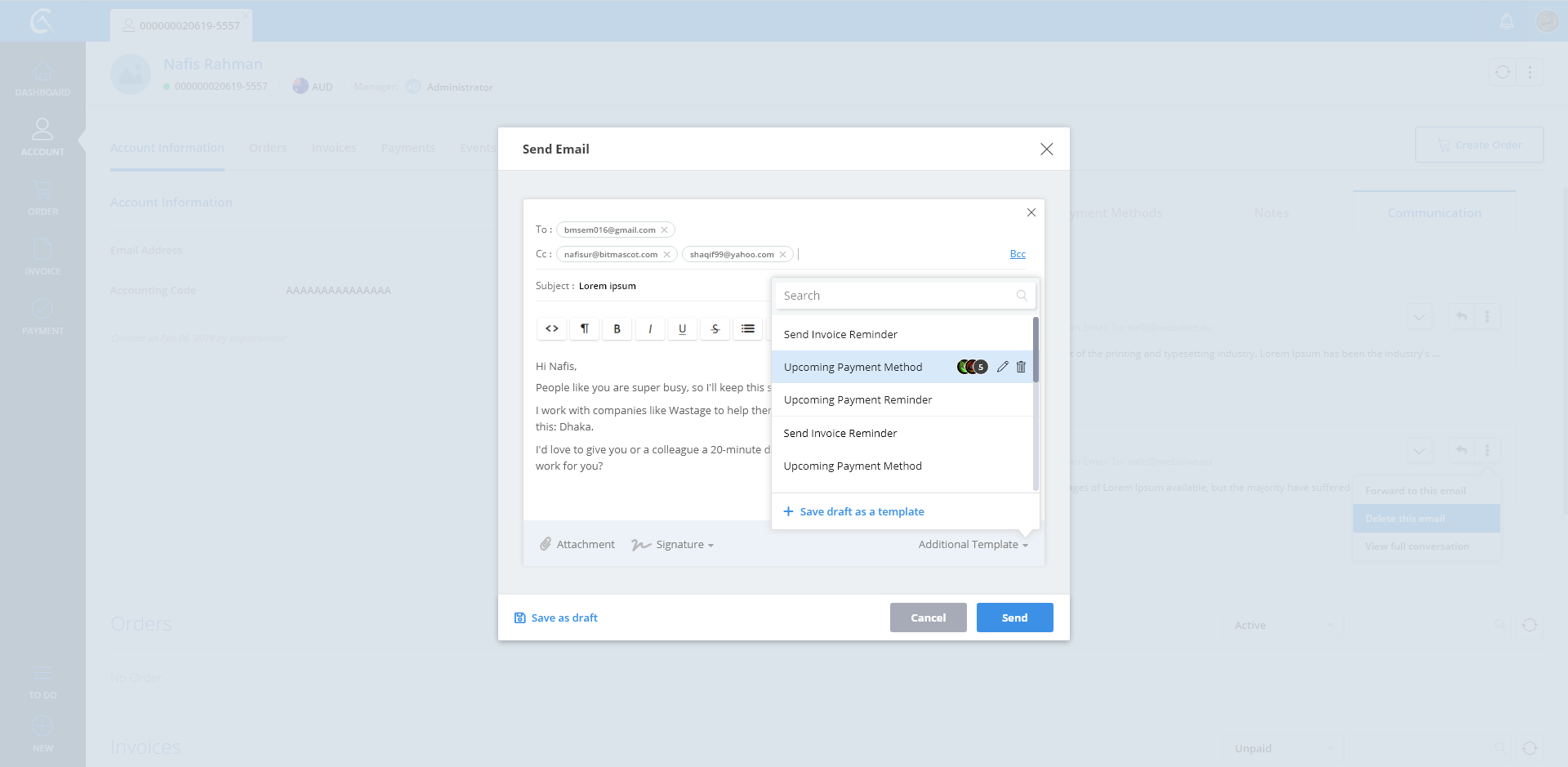Image resolution: width=1568 pixels, height=767 pixels.
Task: Click the edit pencil icon for Upcoming Payment Method
Action: click(x=1002, y=367)
